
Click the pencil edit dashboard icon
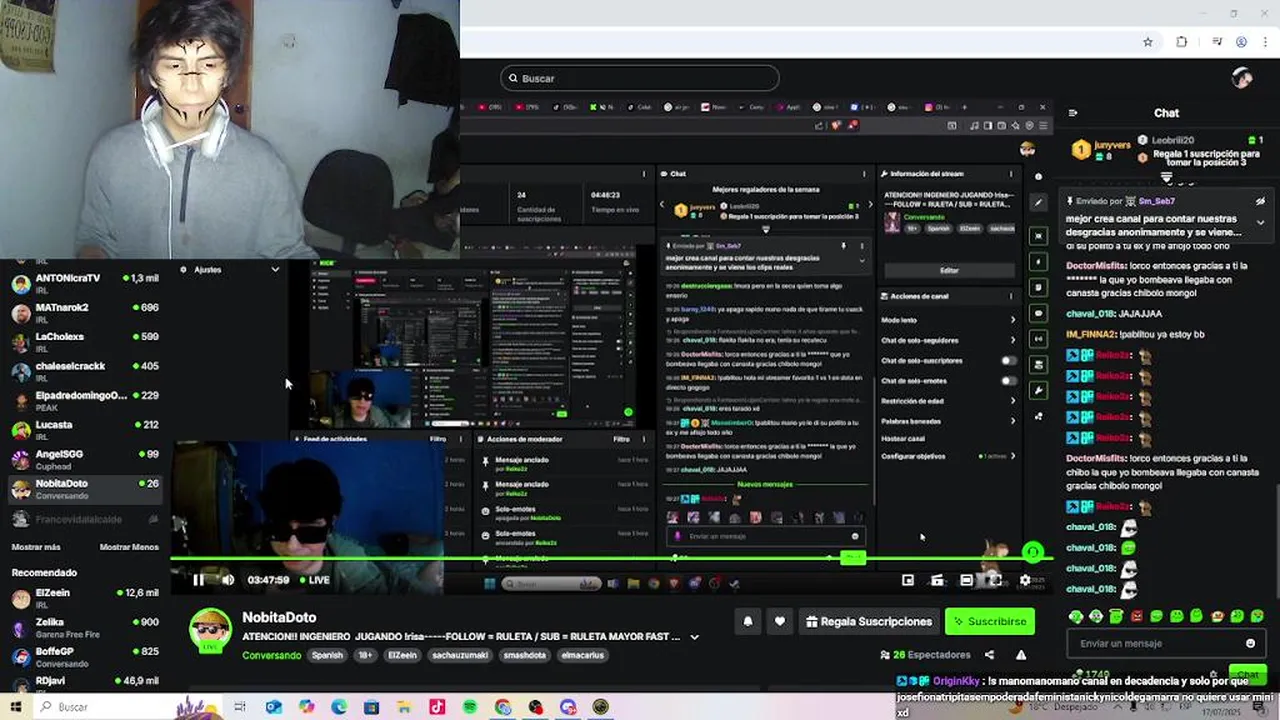1038,202
